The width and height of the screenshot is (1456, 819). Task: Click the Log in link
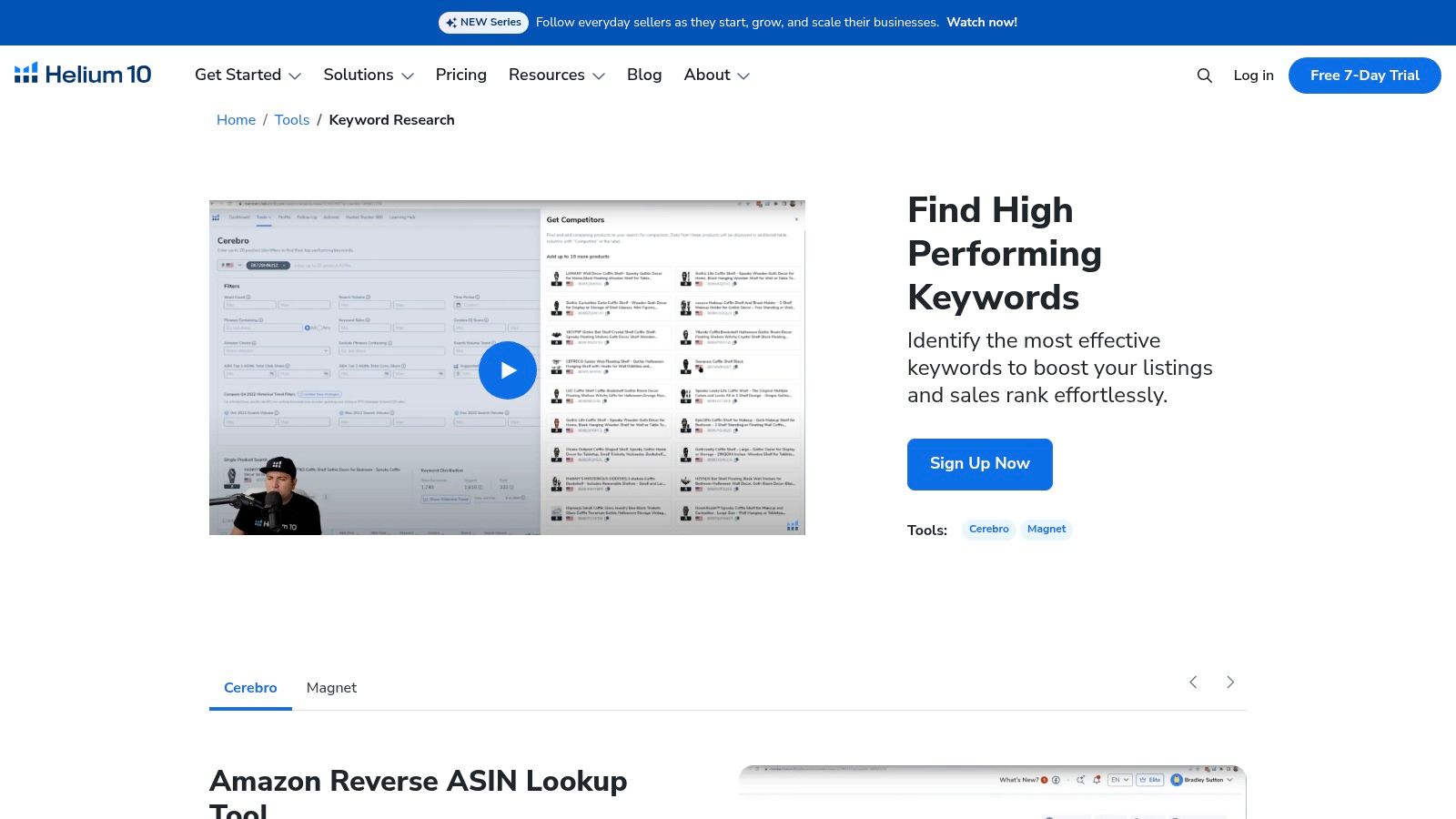tap(1253, 76)
